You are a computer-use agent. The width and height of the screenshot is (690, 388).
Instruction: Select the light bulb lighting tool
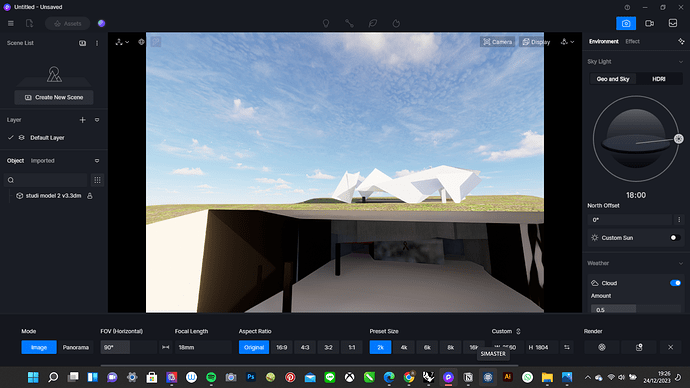click(x=326, y=23)
